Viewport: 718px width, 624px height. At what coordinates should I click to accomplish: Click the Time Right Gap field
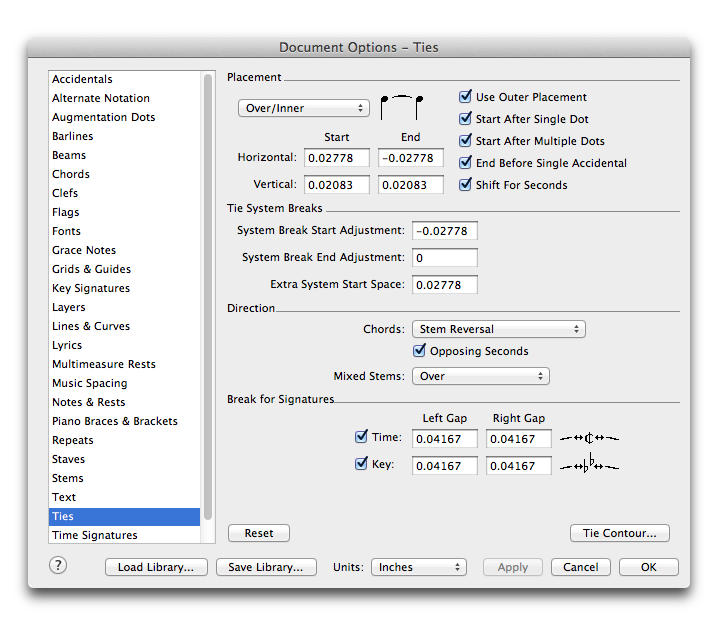point(519,439)
